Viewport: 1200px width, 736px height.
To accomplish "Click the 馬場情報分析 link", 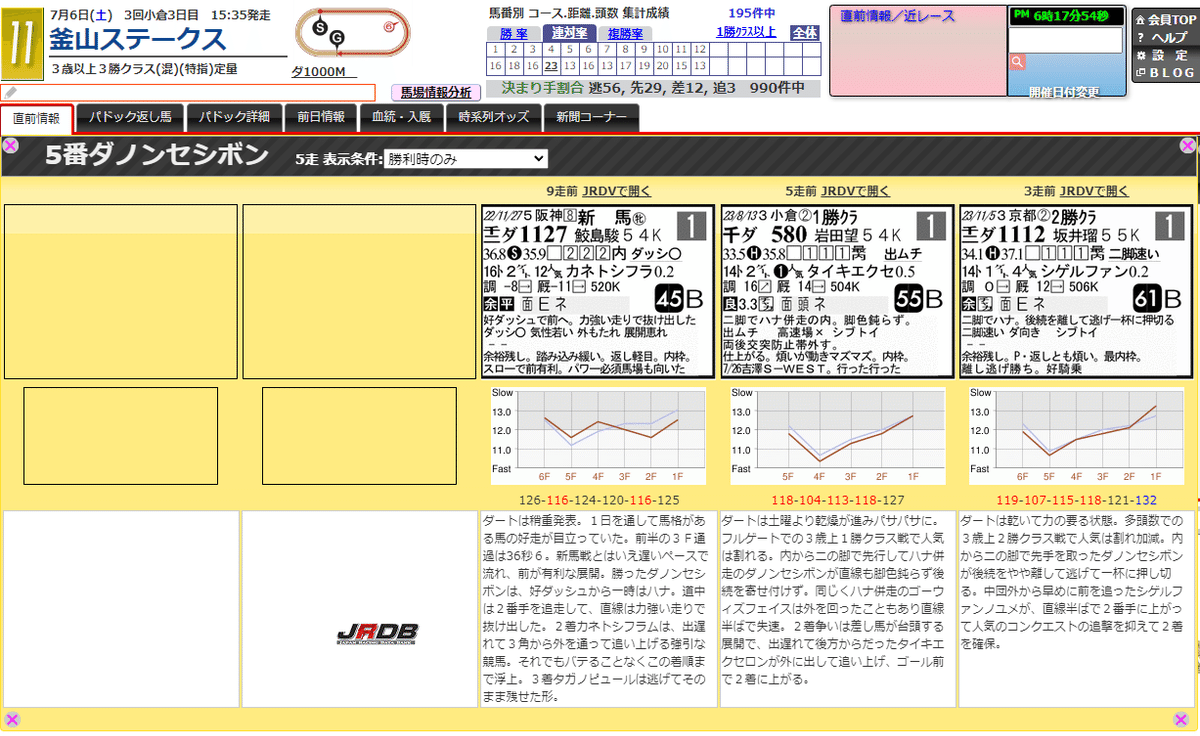I will coord(437,92).
